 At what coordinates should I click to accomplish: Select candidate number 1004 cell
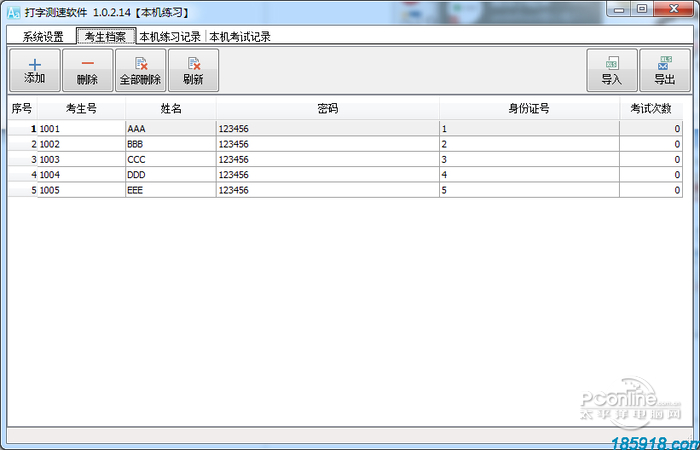coord(81,175)
